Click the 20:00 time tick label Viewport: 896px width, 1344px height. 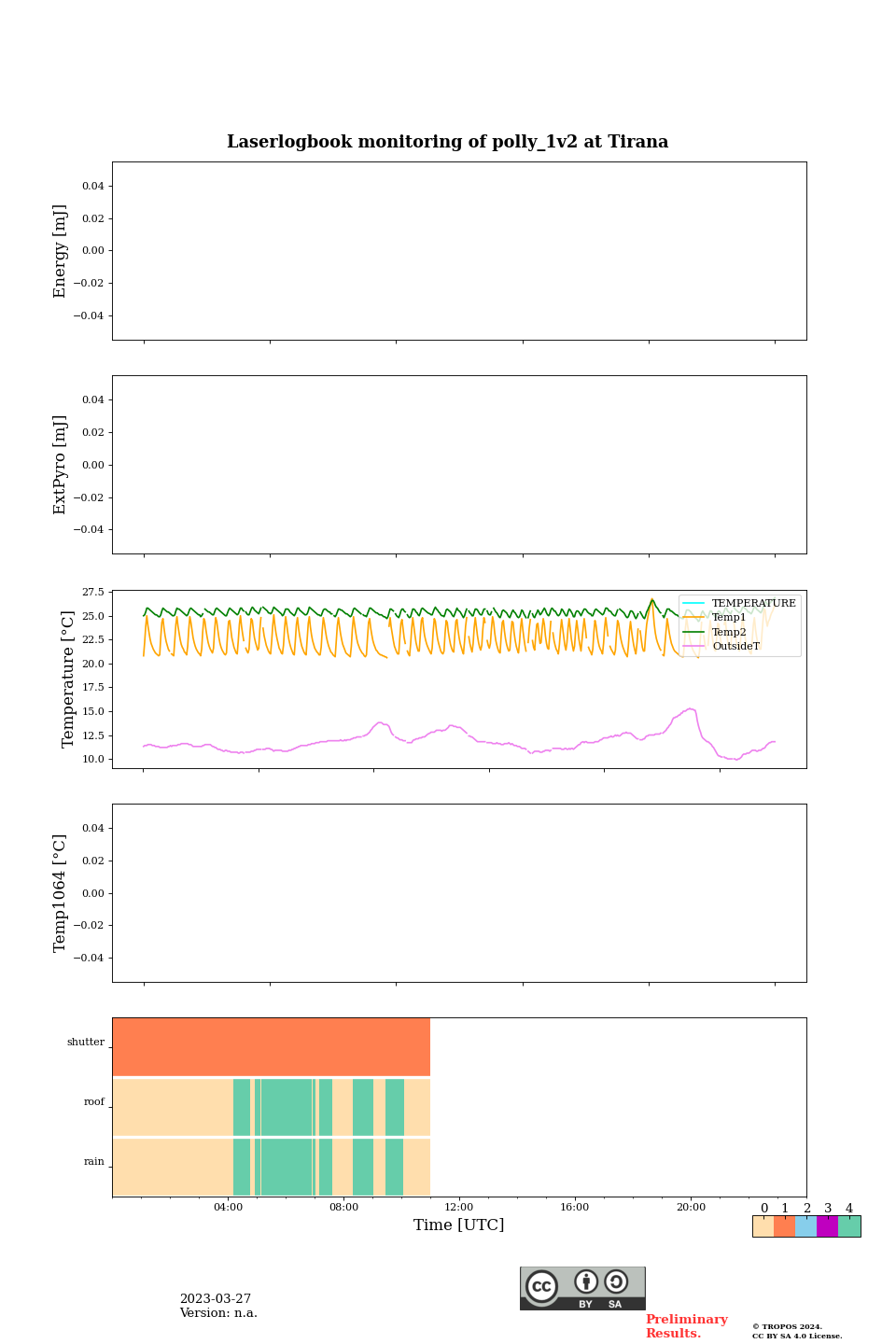(x=691, y=1207)
